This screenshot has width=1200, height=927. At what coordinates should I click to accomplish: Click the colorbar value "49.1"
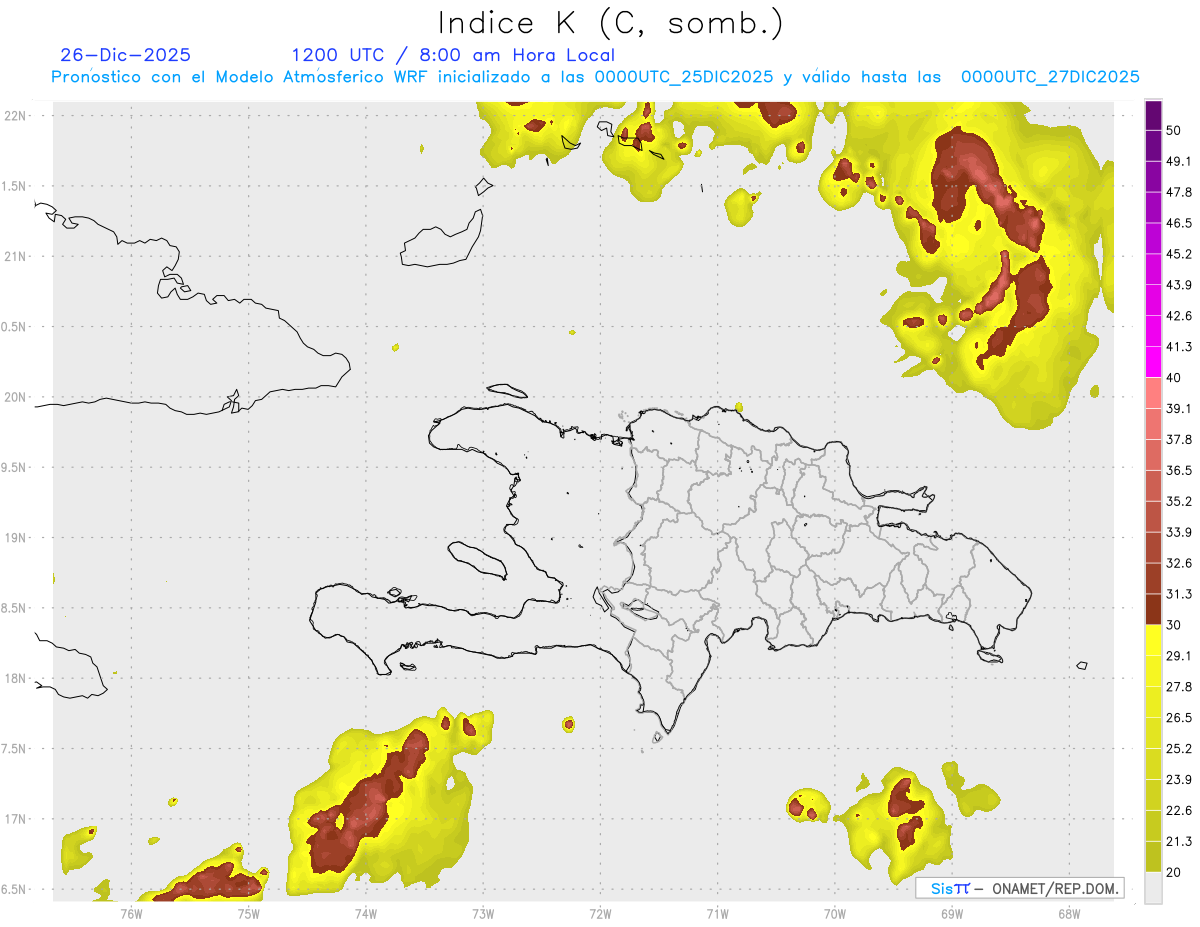(x=1179, y=161)
